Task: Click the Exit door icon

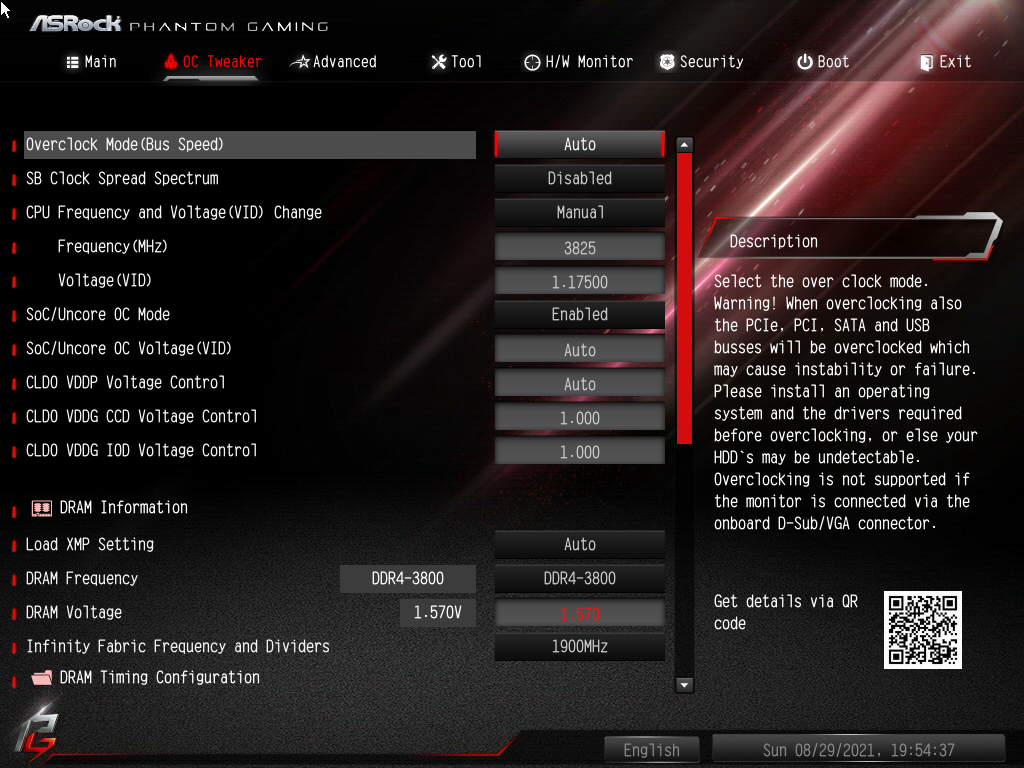Action: click(x=927, y=63)
